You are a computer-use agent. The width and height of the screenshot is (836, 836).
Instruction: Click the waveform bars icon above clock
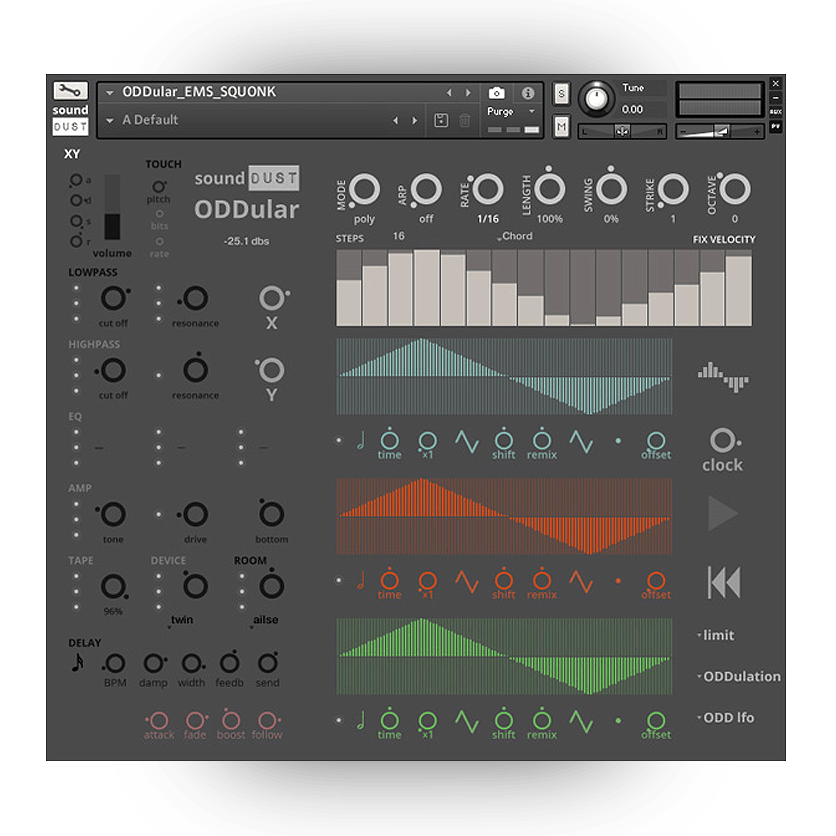click(723, 377)
